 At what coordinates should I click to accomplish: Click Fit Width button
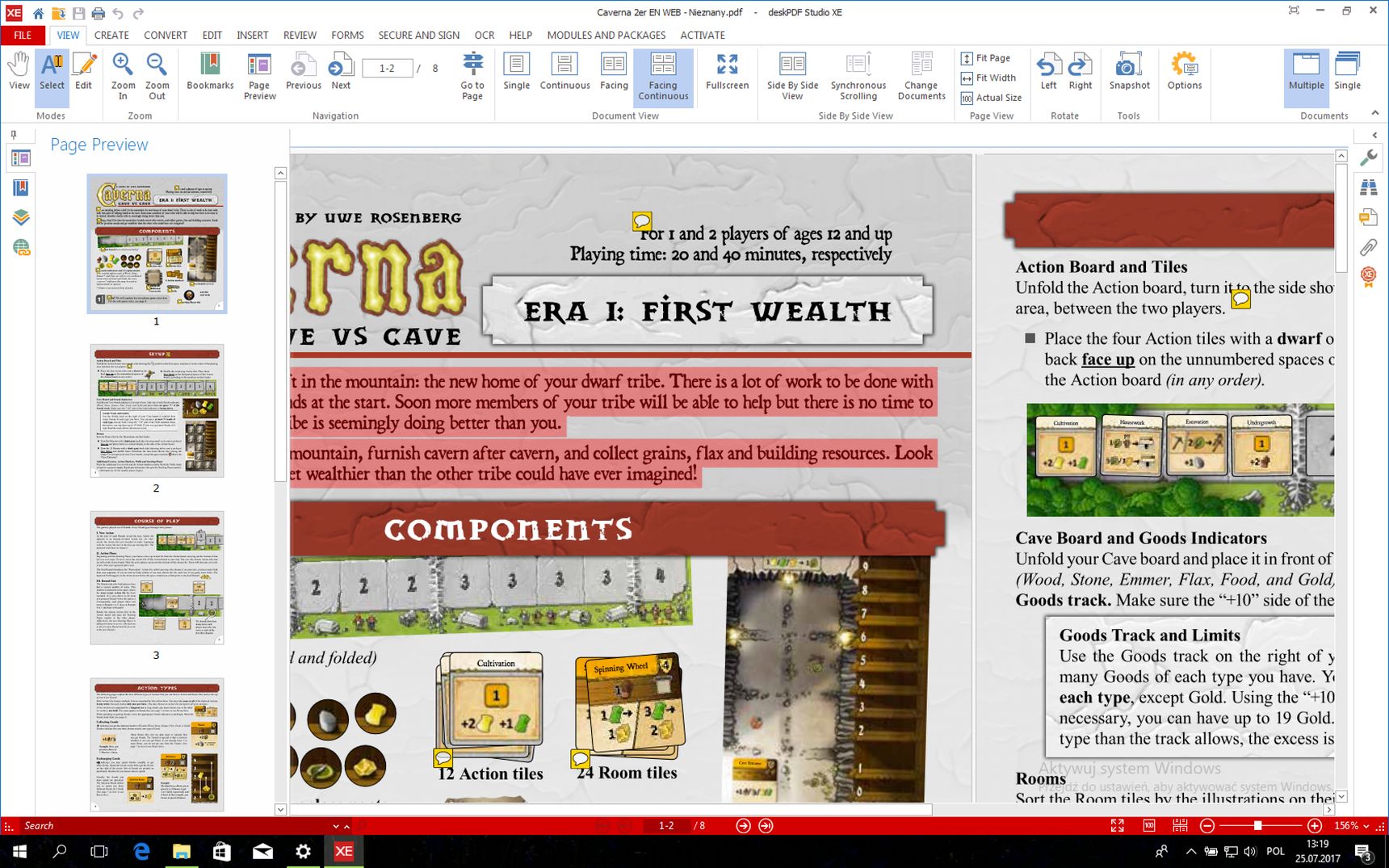tap(988, 78)
